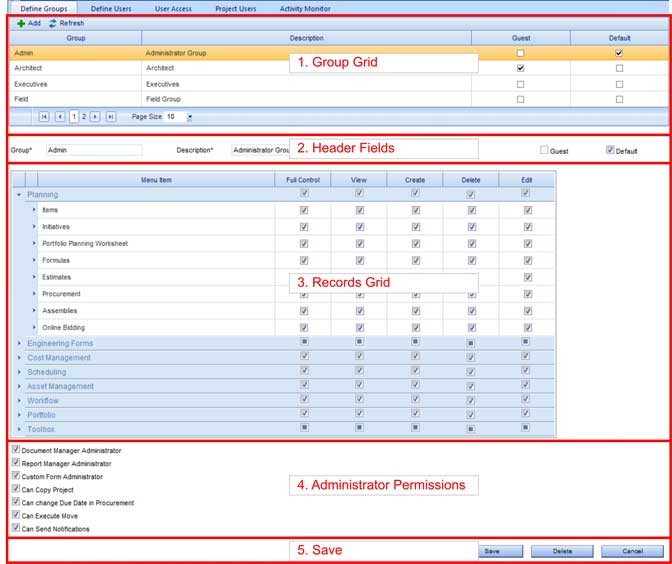Expand the Procurement row
Screen dimensions: 672x564
(34, 294)
